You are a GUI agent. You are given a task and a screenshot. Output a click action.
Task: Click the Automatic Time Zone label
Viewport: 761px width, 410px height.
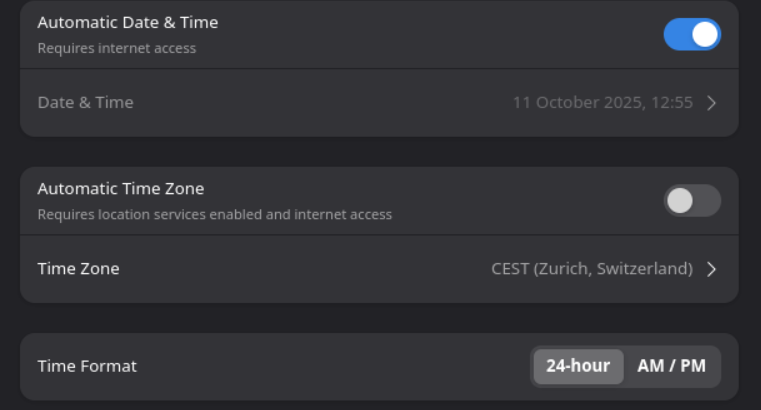point(120,188)
